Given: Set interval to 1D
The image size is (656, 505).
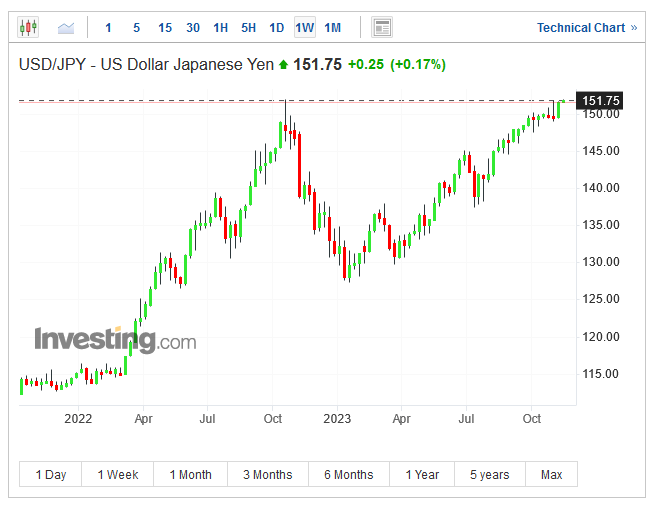Looking at the screenshot, I should [277, 27].
